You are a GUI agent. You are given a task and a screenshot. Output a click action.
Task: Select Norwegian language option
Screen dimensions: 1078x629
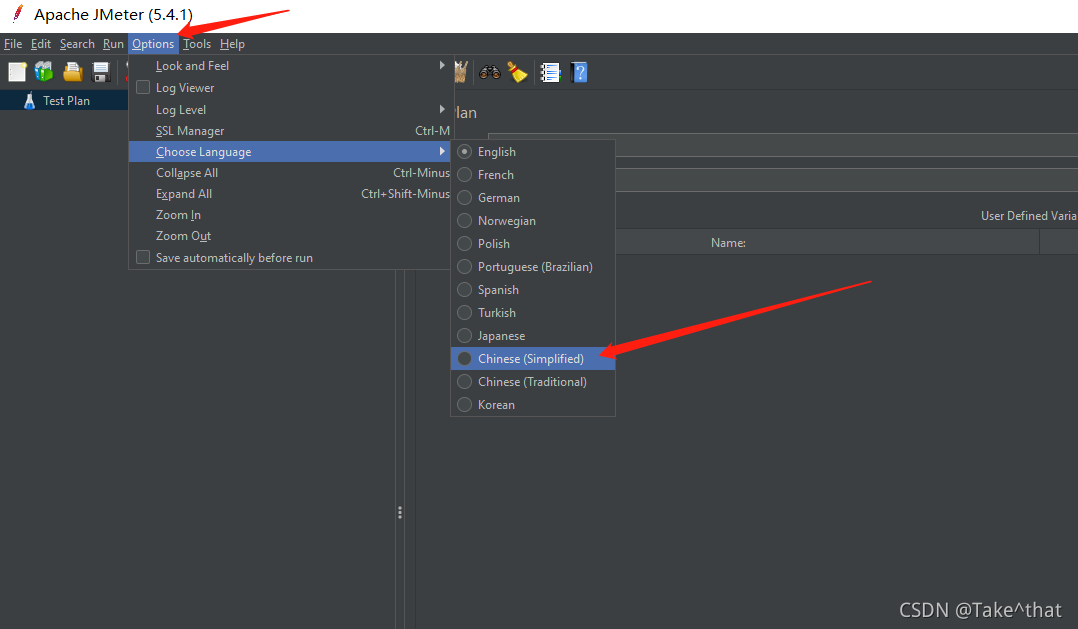533,221
